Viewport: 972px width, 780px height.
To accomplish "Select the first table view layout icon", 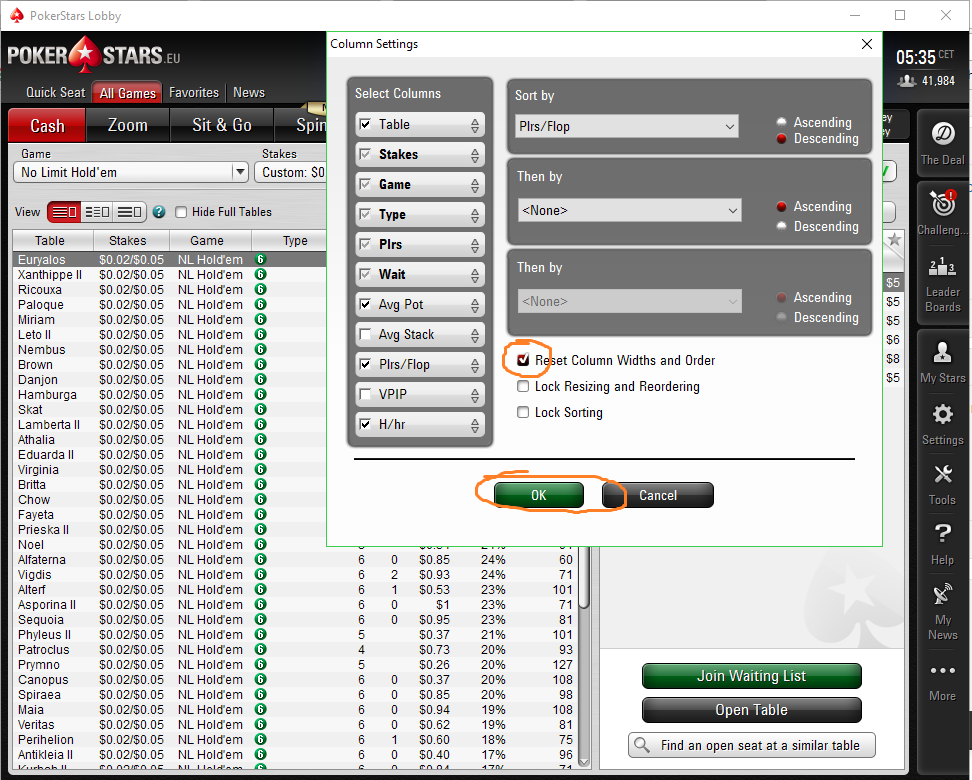I will (64, 212).
